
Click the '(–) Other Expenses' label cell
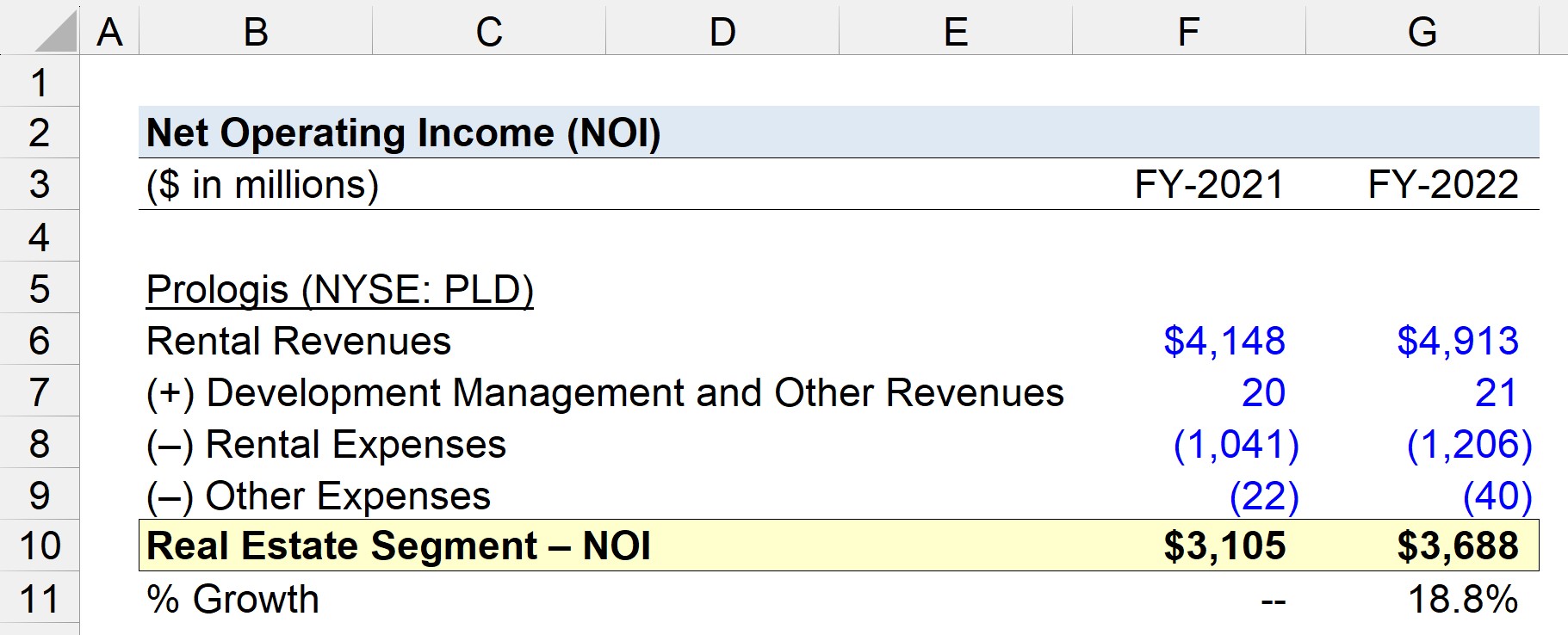[319, 496]
